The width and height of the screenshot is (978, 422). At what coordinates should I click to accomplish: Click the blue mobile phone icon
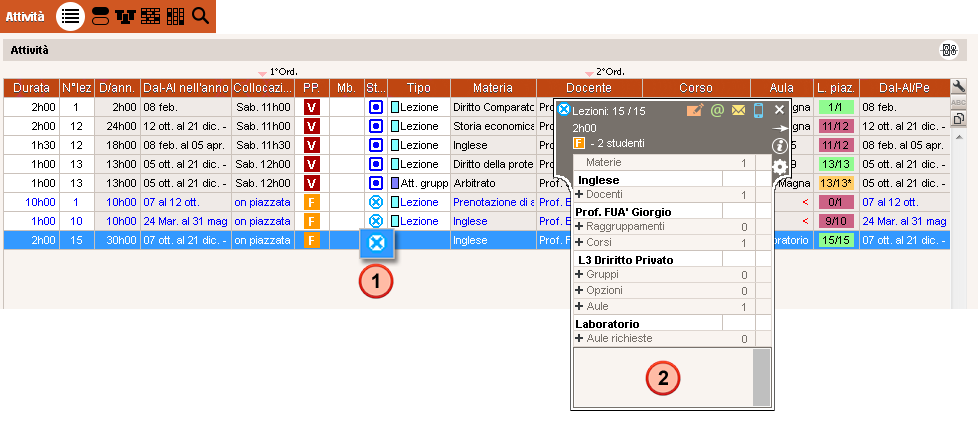coord(758,110)
